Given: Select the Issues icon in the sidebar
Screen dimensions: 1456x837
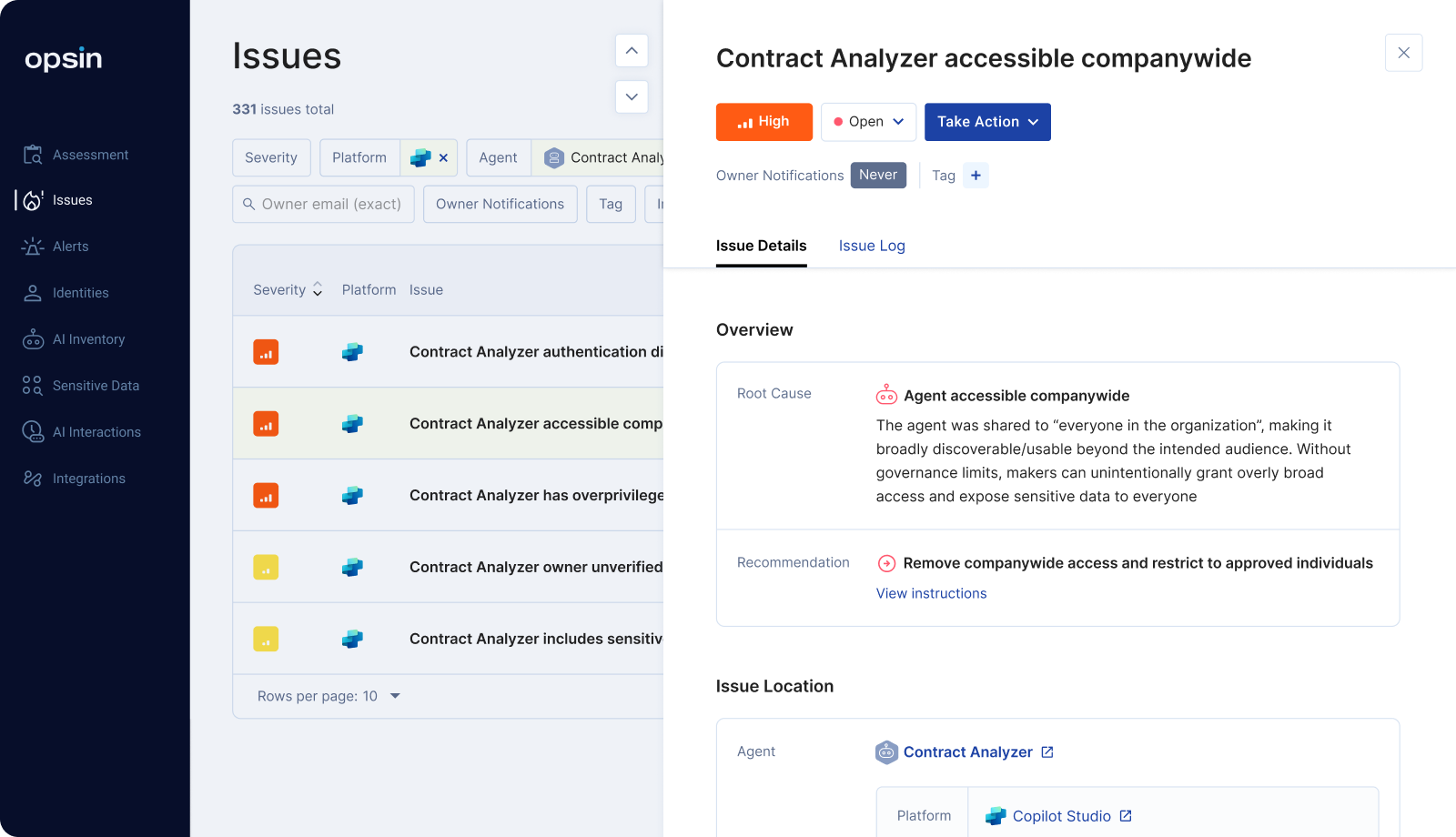Looking at the screenshot, I should pyautogui.click(x=32, y=200).
